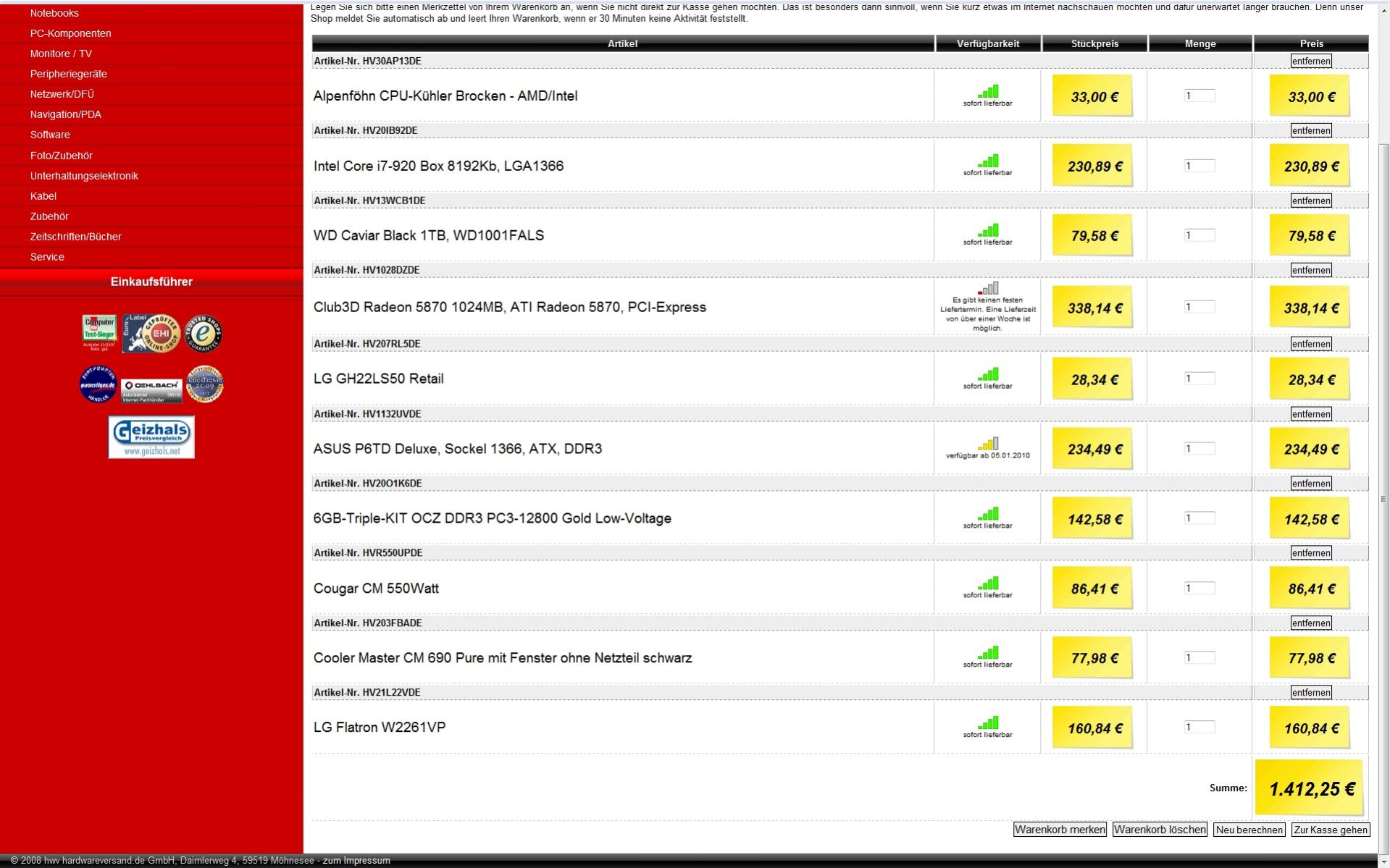Open the Notebooks category
This screenshot has height=868, width=1390.
(54, 13)
